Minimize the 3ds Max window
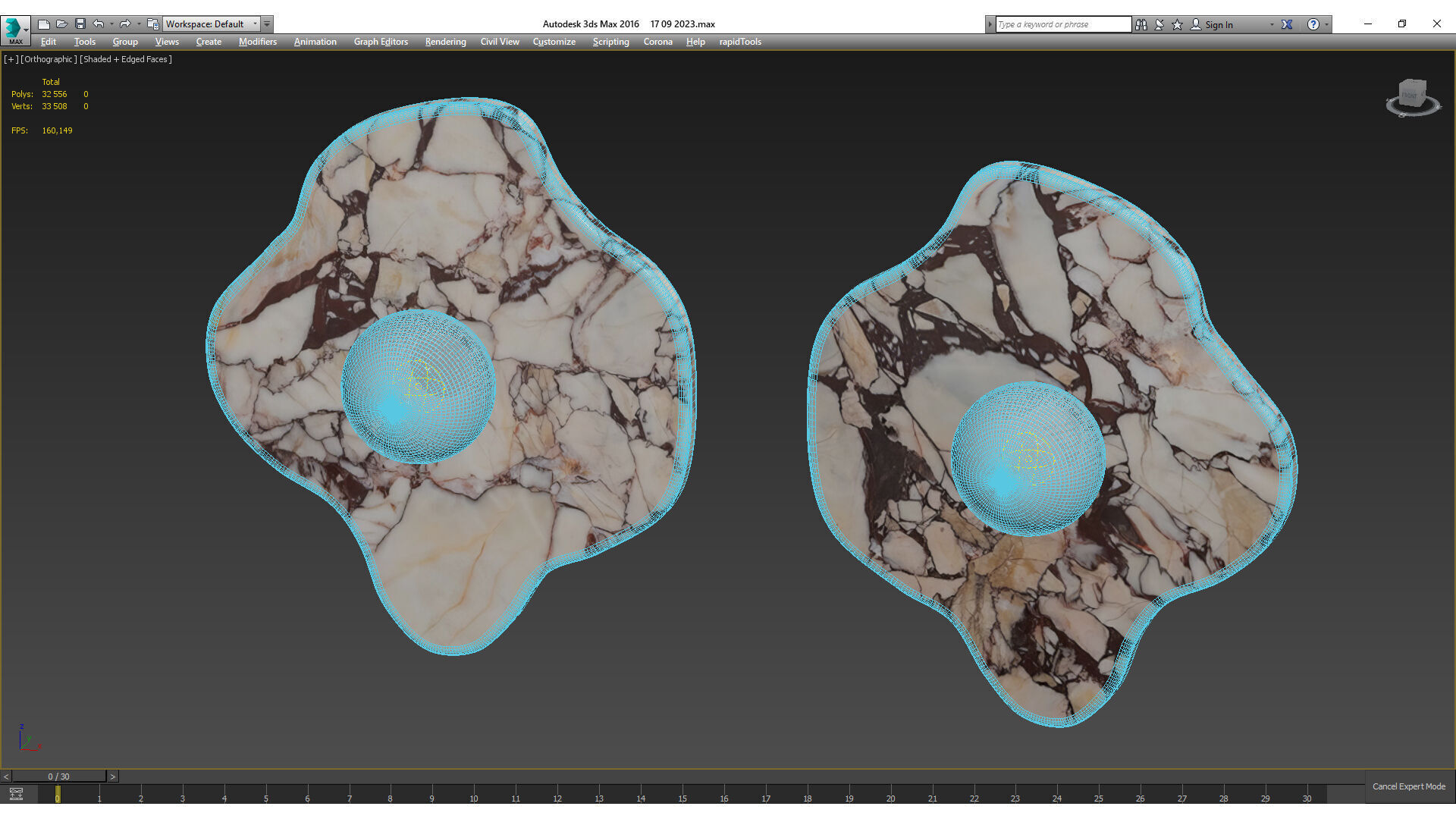 (x=1368, y=24)
